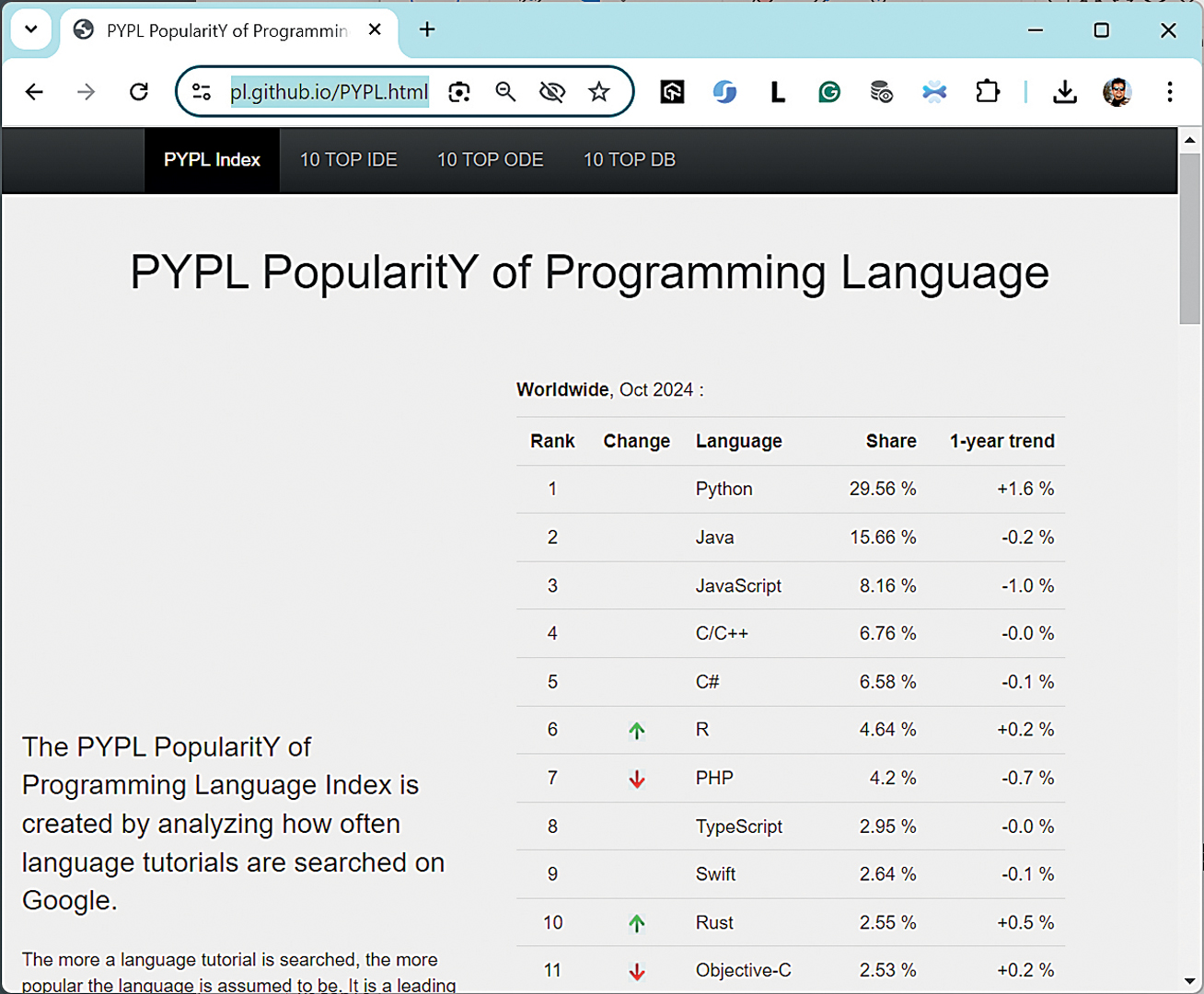Screen dimensions: 1204x994
Task: Select C/C++ in the language table
Action: tap(723, 633)
